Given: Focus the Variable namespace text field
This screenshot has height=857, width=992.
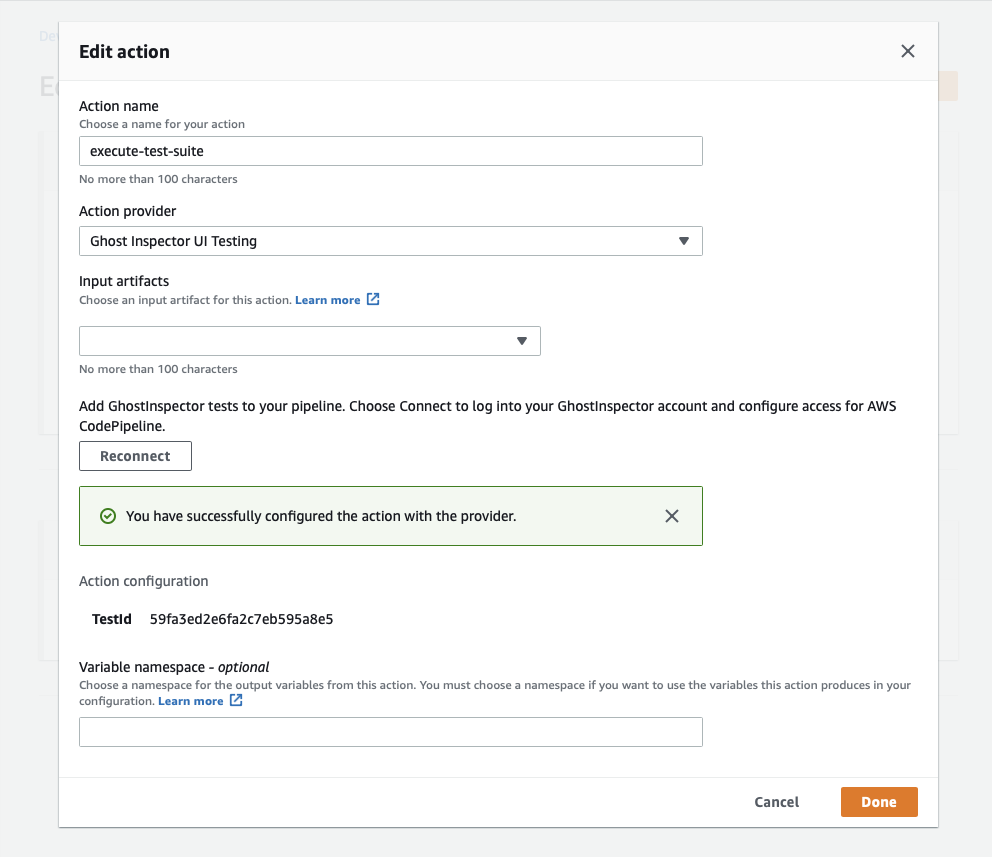Looking at the screenshot, I should tap(390, 732).
